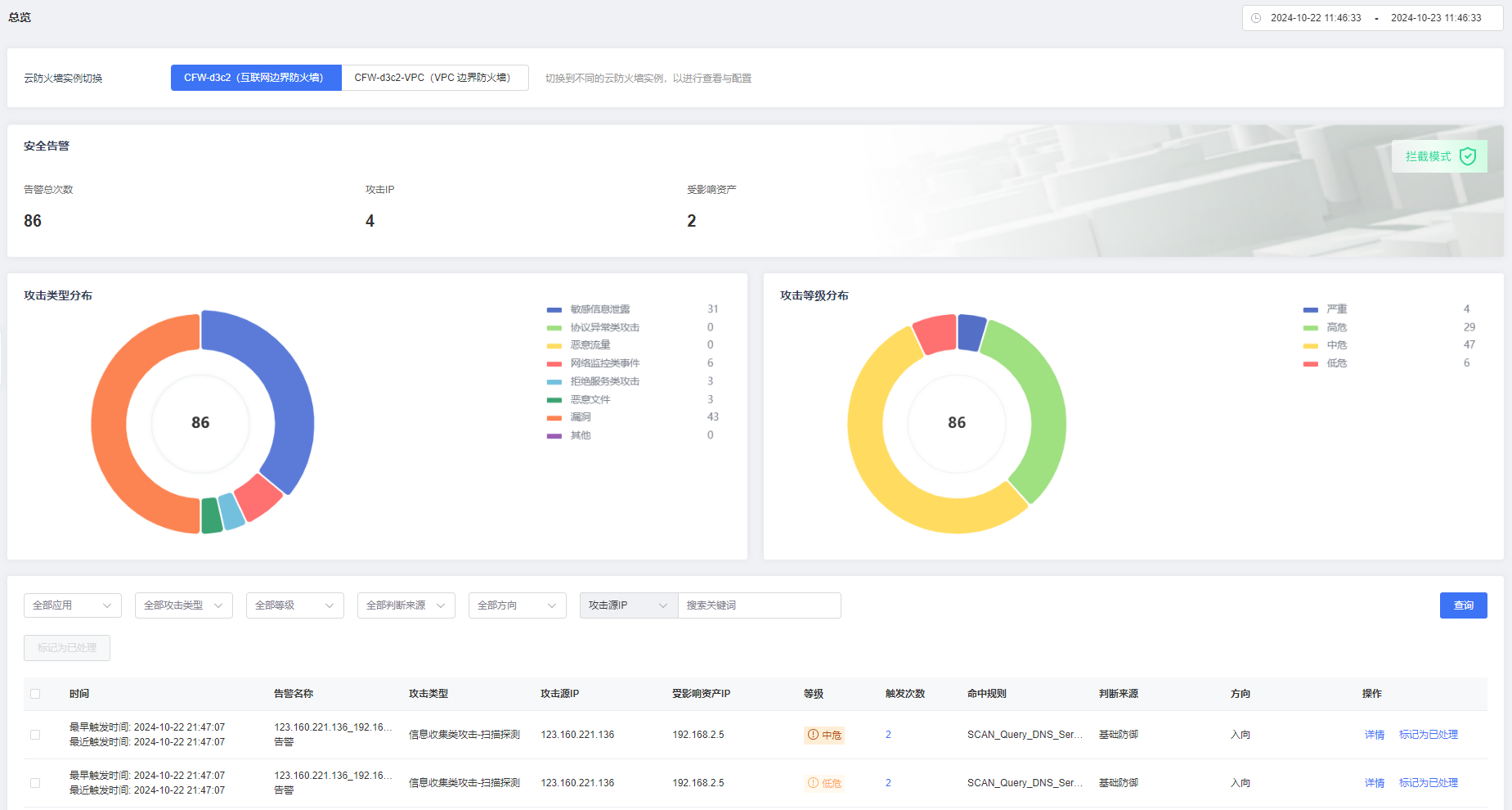The height and width of the screenshot is (810, 1512).
Task: Click the 告警总次数 value 86
Action: [x=33, y=221]
